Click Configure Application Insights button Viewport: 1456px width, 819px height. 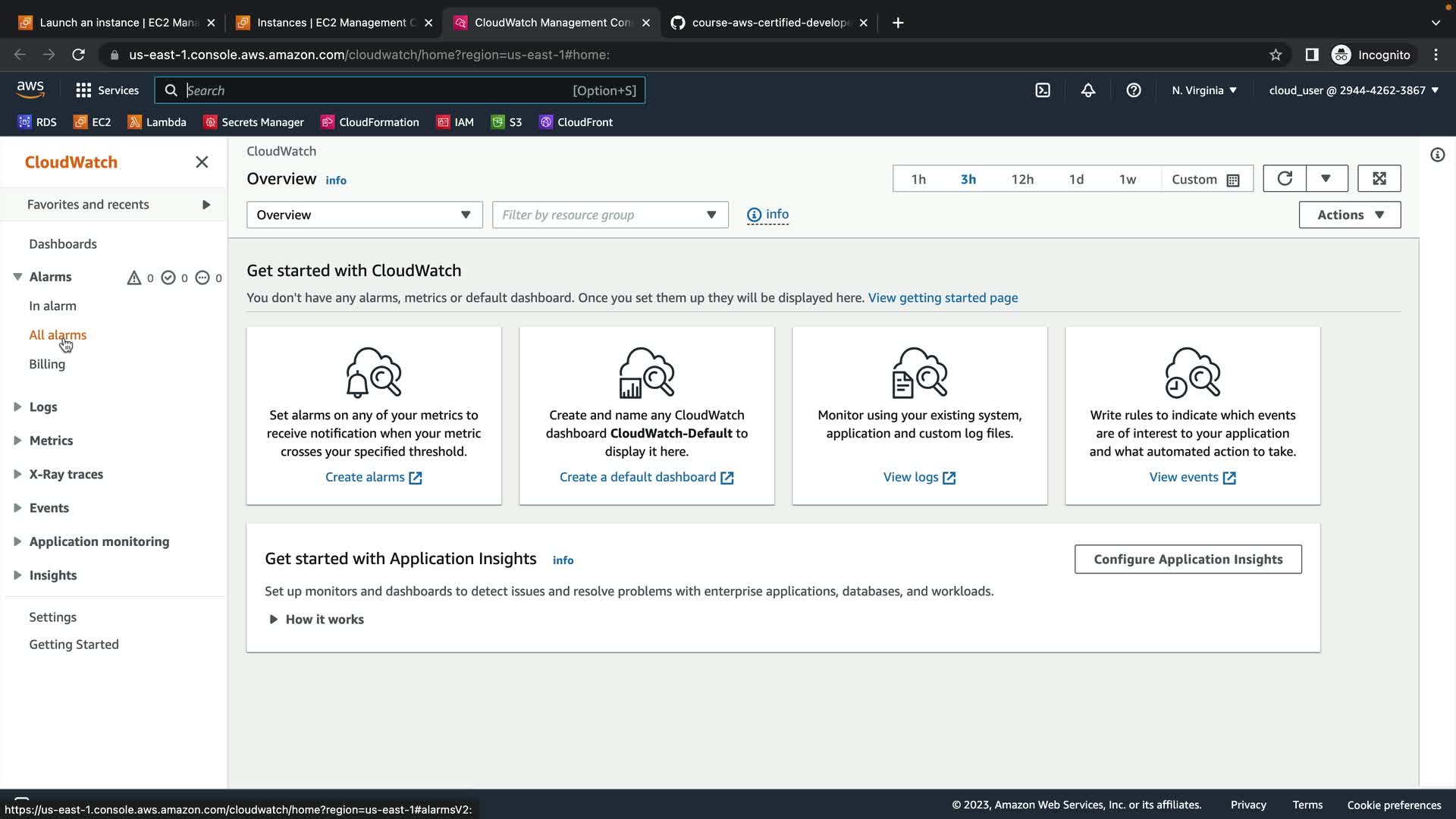[1188, 560]
